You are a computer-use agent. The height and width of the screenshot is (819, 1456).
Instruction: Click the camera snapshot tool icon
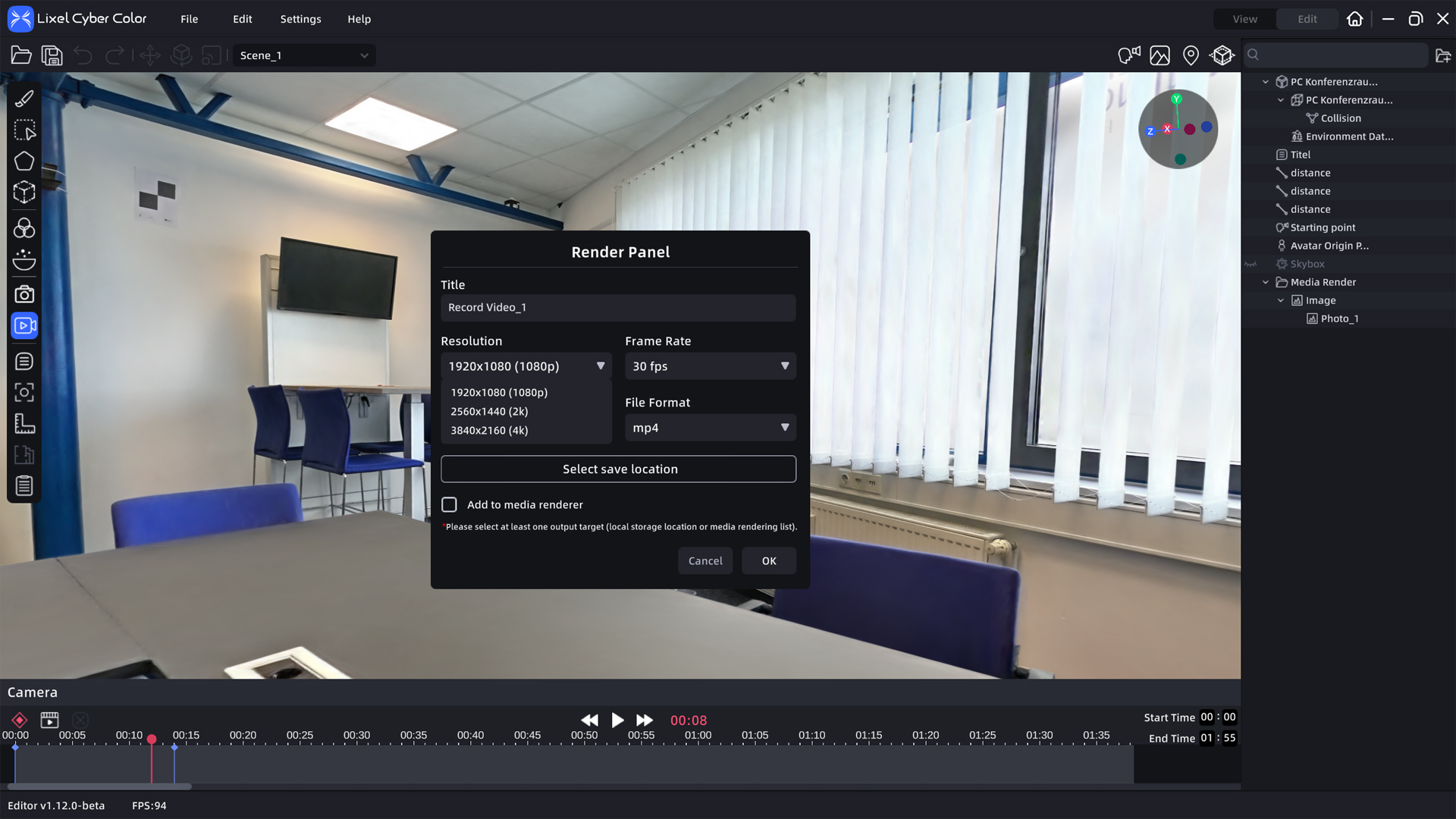(24, 294)
